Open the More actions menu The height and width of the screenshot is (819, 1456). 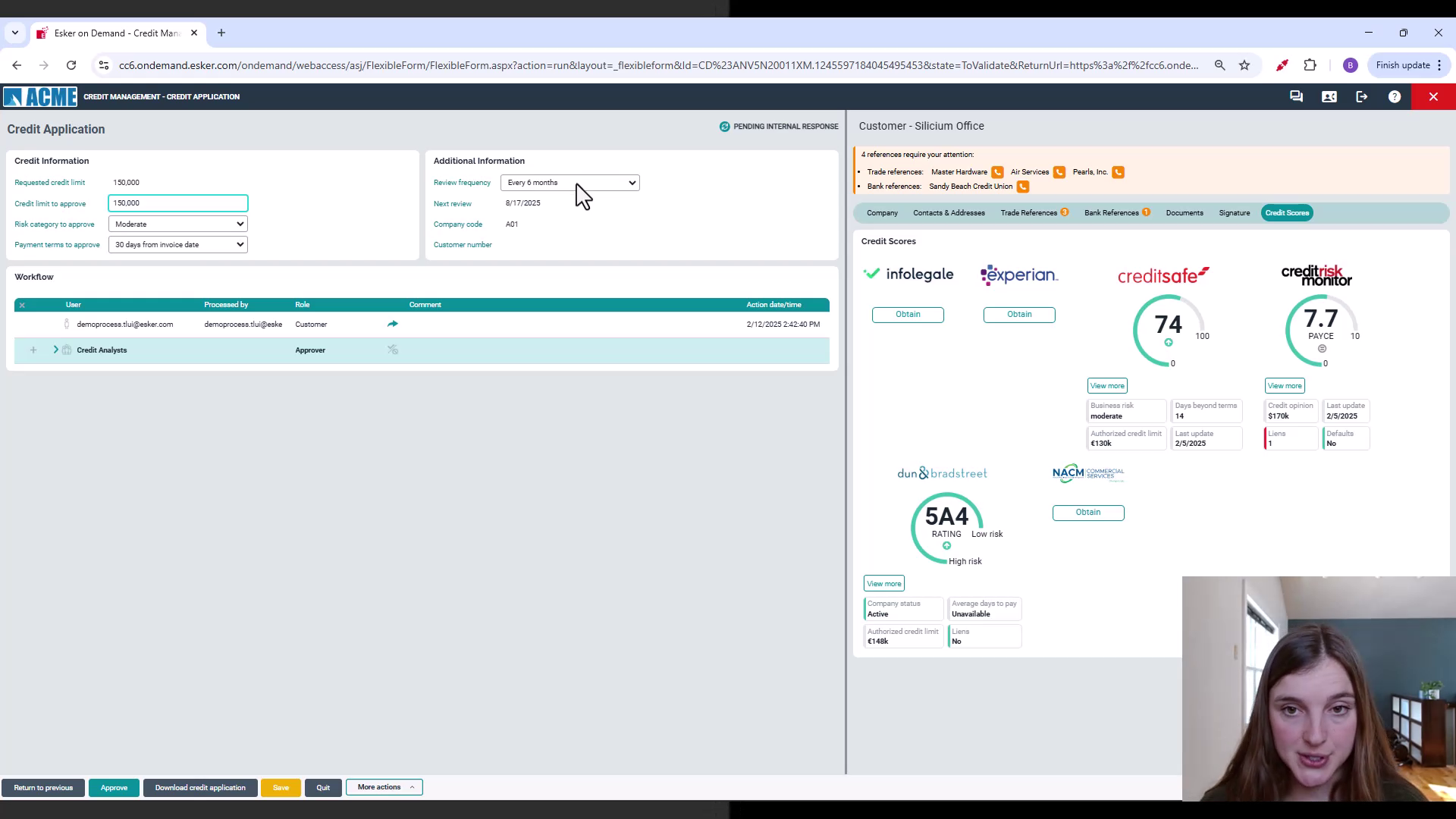(384, 787)
